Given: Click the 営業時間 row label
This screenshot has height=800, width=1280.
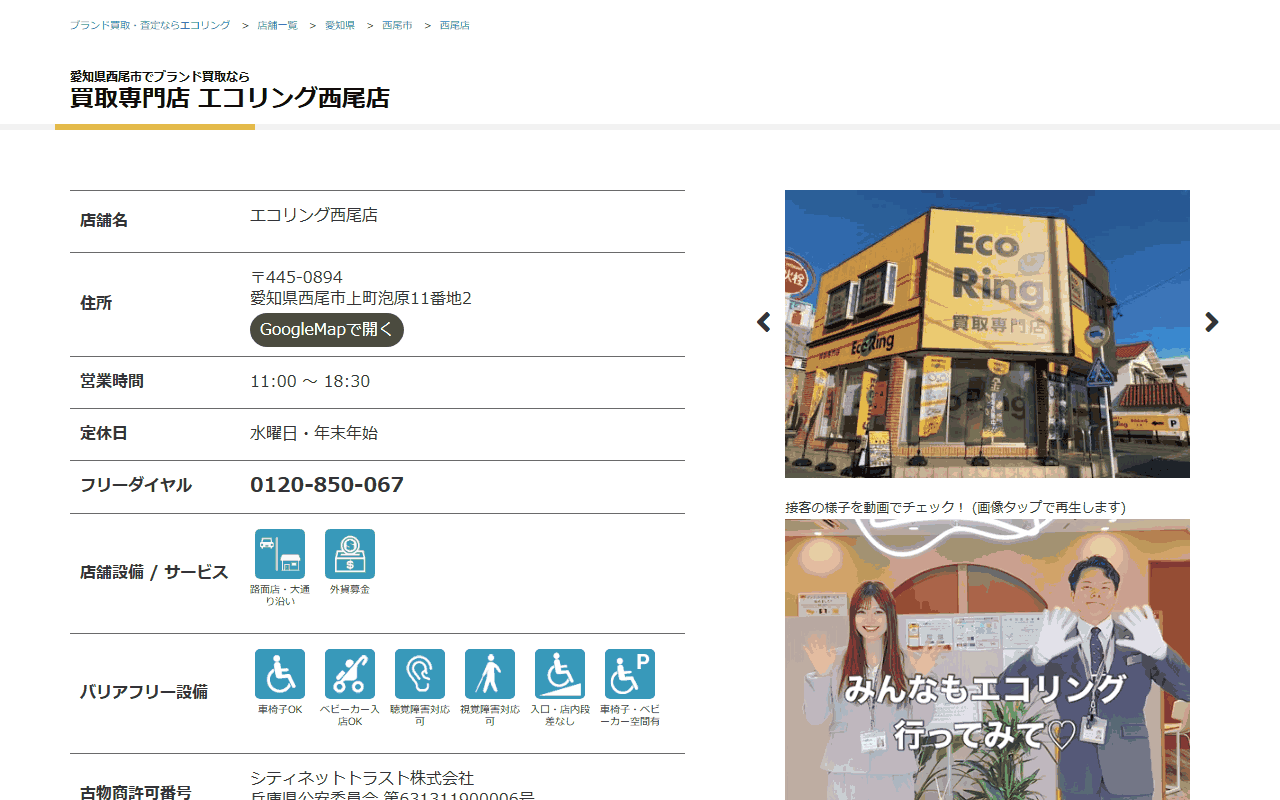Looking at the screenshot, I should pyautogui.click(x=112, y=381).
